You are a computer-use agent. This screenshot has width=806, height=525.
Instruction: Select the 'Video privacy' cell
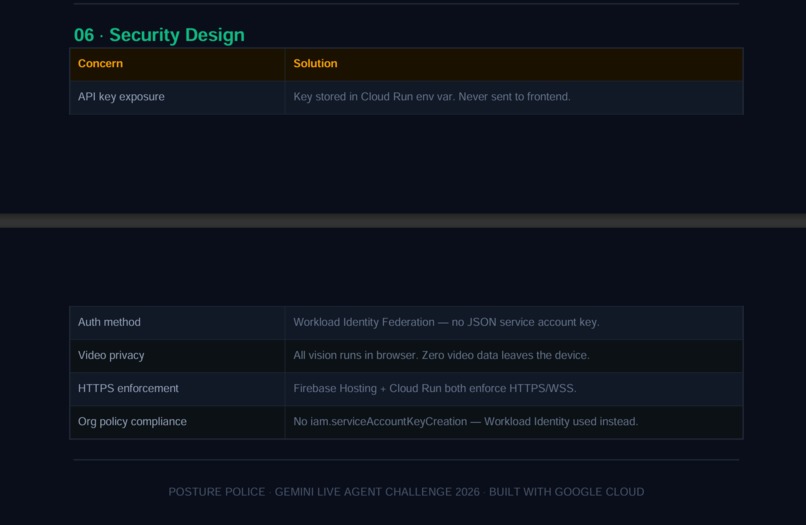coord(177,356)
